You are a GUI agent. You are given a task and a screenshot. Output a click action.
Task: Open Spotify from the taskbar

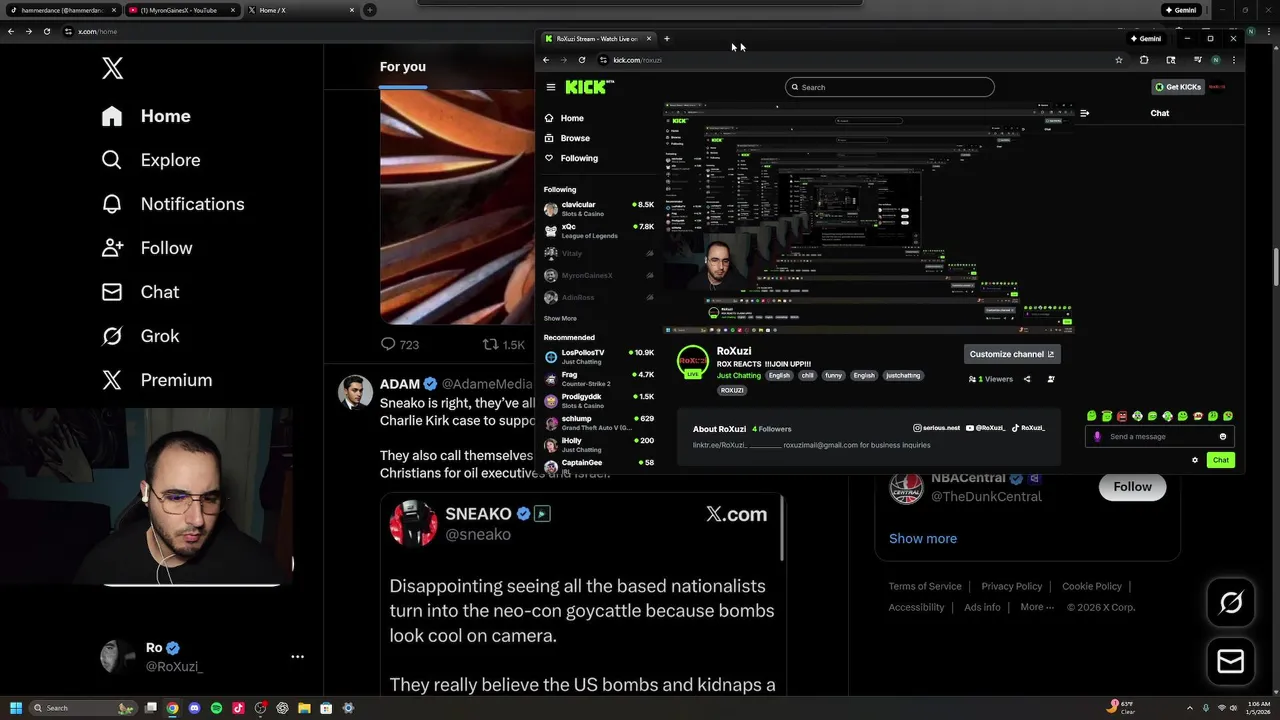(x=216, y=708)
